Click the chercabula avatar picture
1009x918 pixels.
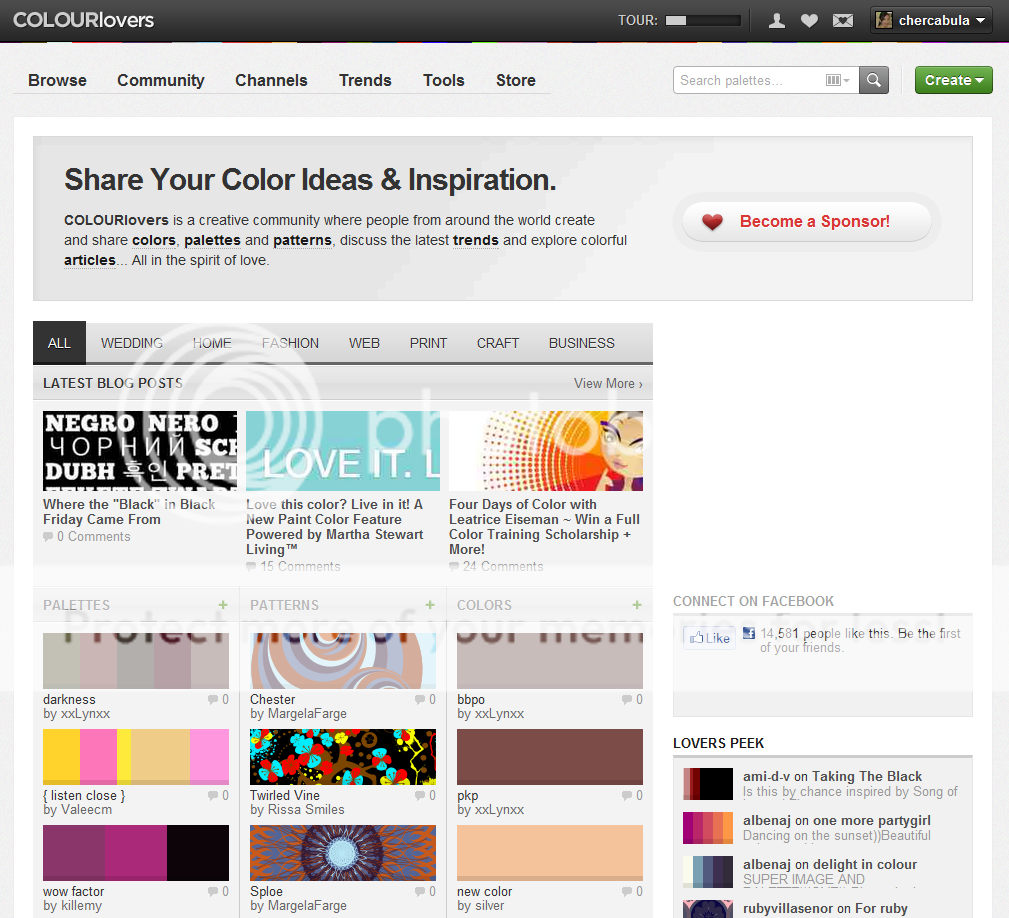[884, 20]
